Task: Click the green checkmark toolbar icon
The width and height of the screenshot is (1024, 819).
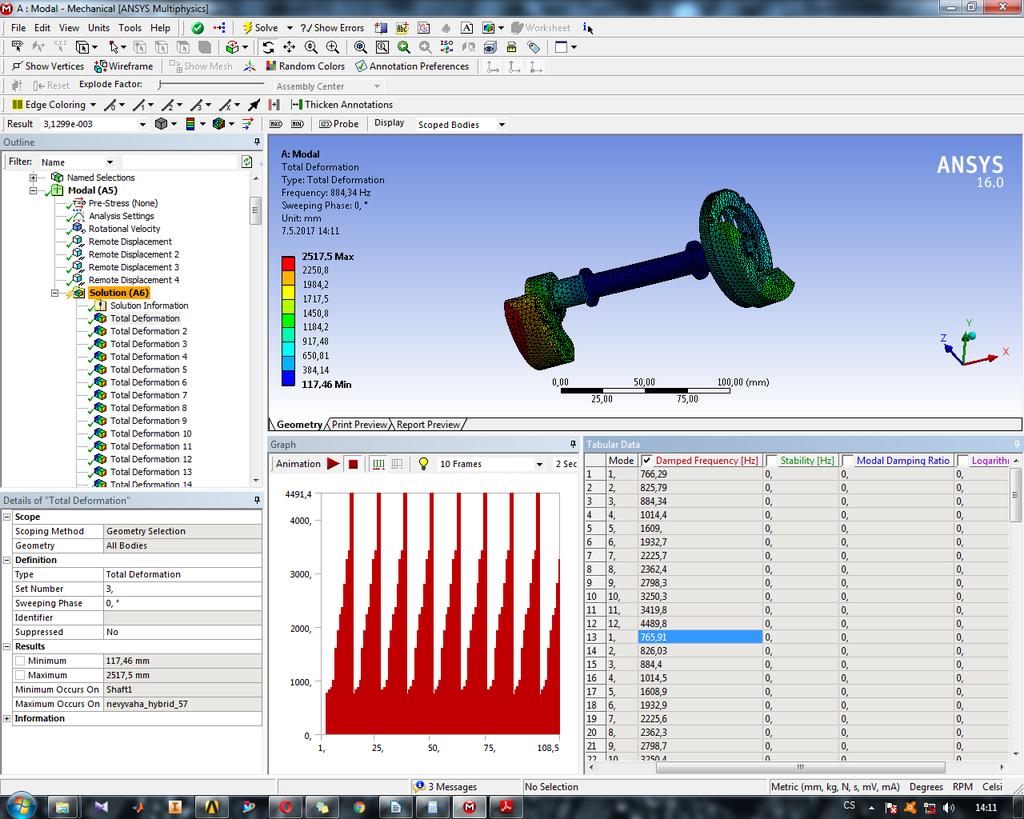Action: [x=197, y=27]
